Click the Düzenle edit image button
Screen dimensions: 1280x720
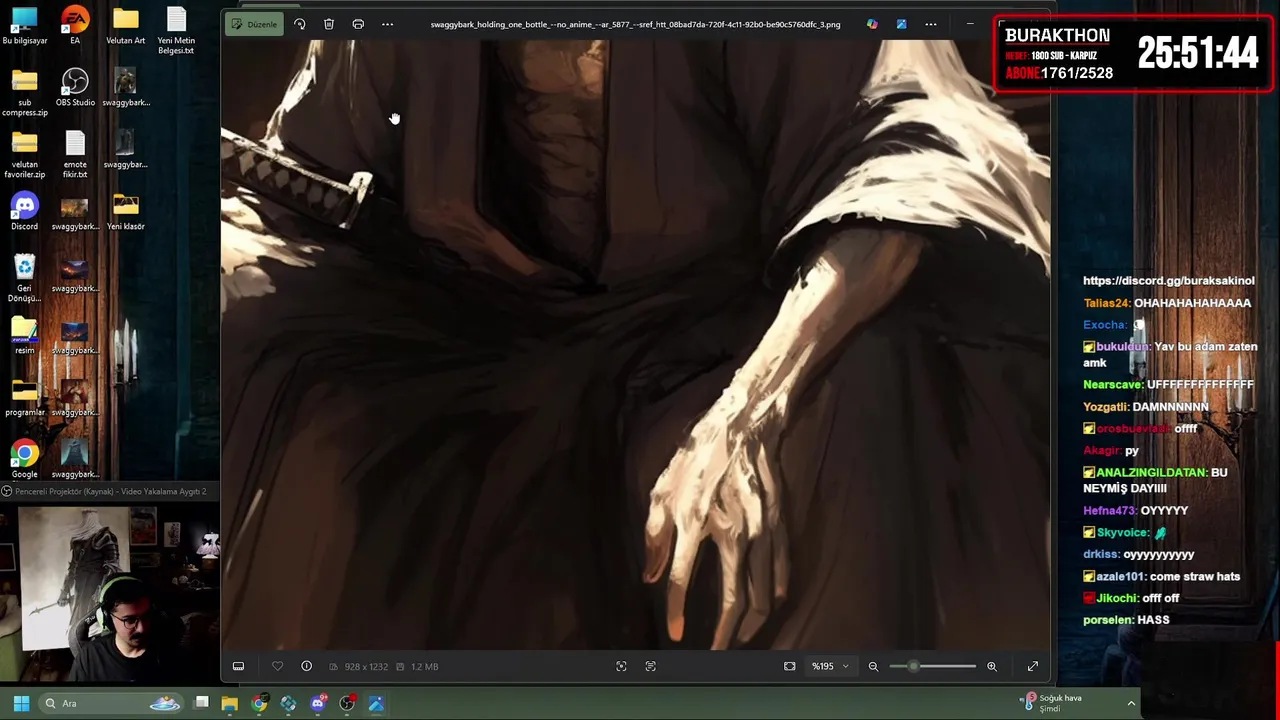(254, 24)
